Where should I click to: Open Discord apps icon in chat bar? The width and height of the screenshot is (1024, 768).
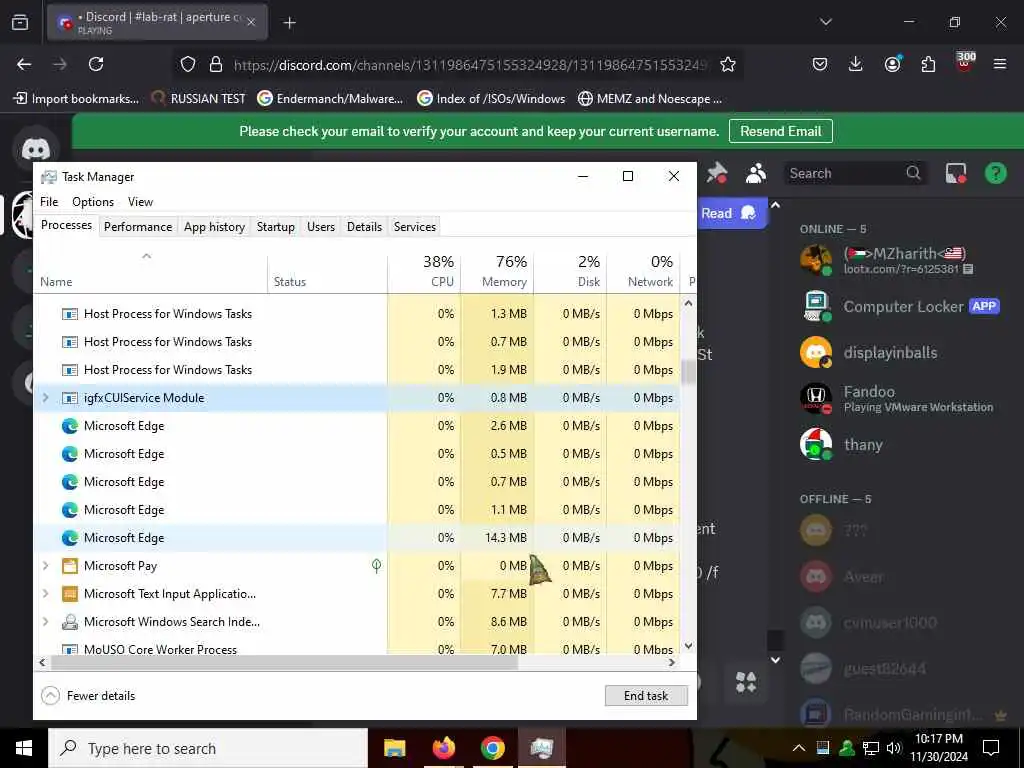point(746,682)
